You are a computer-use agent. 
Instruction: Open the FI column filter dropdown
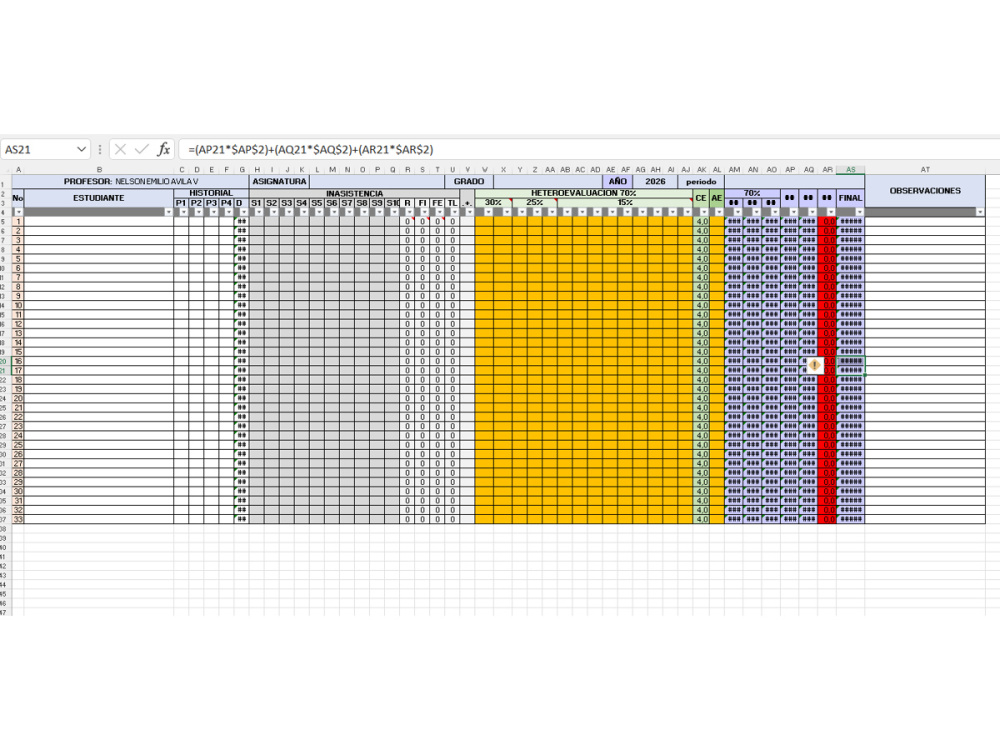424,212
